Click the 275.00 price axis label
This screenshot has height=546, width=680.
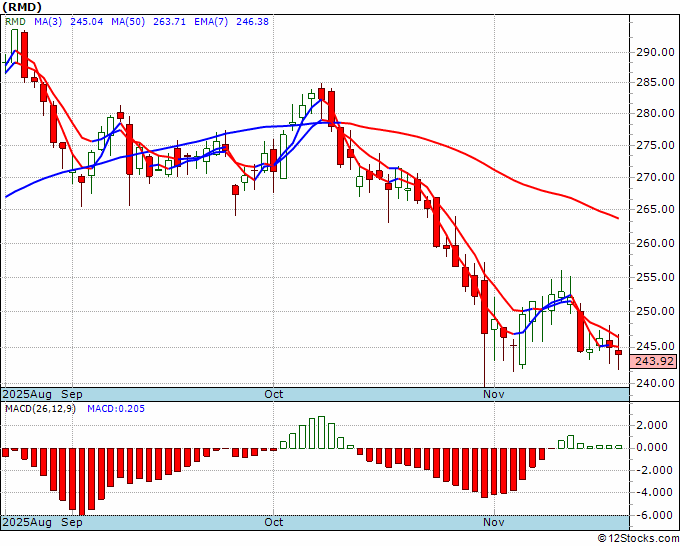655,145
